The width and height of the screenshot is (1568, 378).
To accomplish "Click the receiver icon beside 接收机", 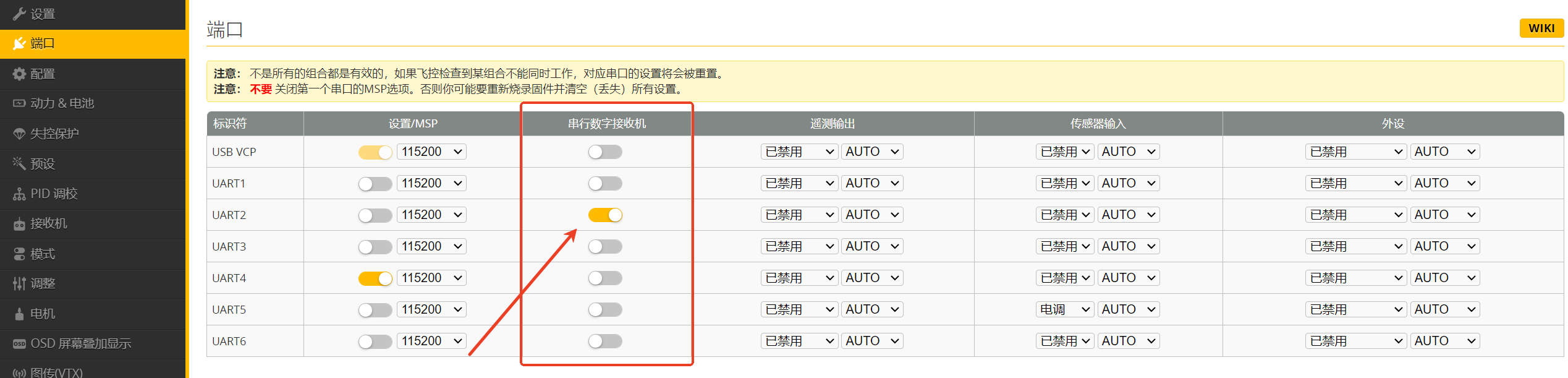I will coord(19,224).
